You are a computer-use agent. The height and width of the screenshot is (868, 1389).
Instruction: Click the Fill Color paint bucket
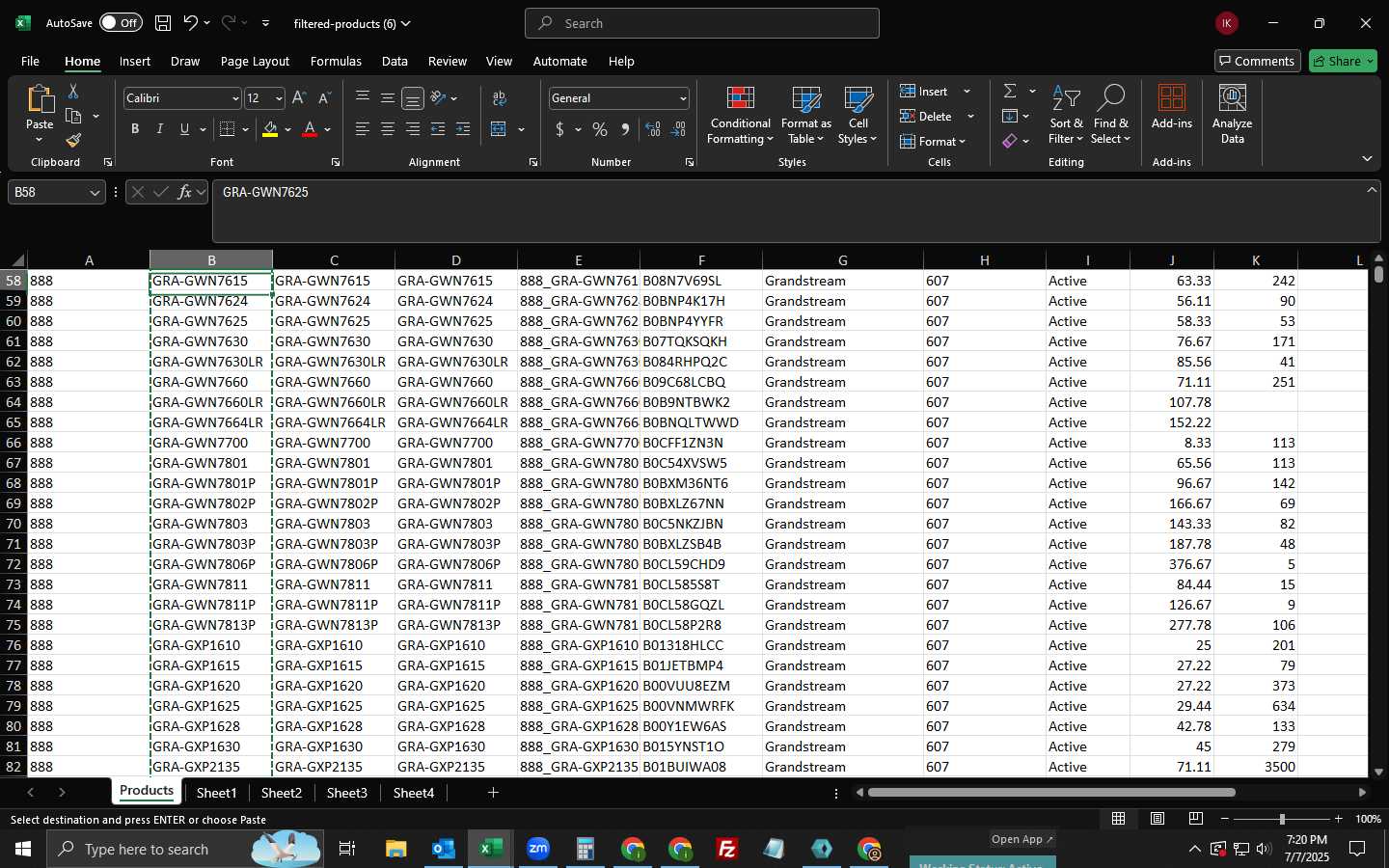(x=270, y=129)
